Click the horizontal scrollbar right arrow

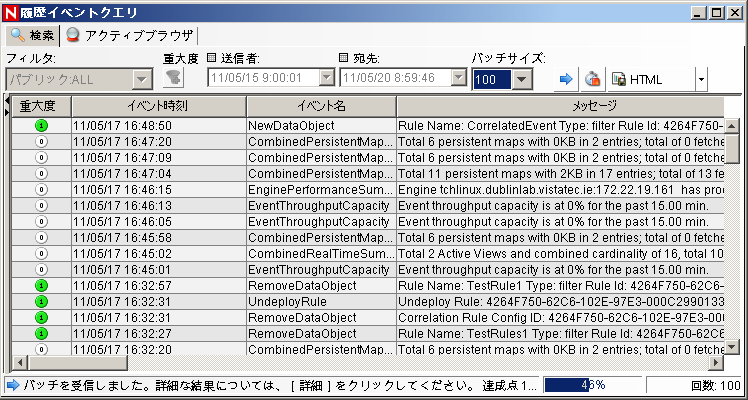[715, 362]
